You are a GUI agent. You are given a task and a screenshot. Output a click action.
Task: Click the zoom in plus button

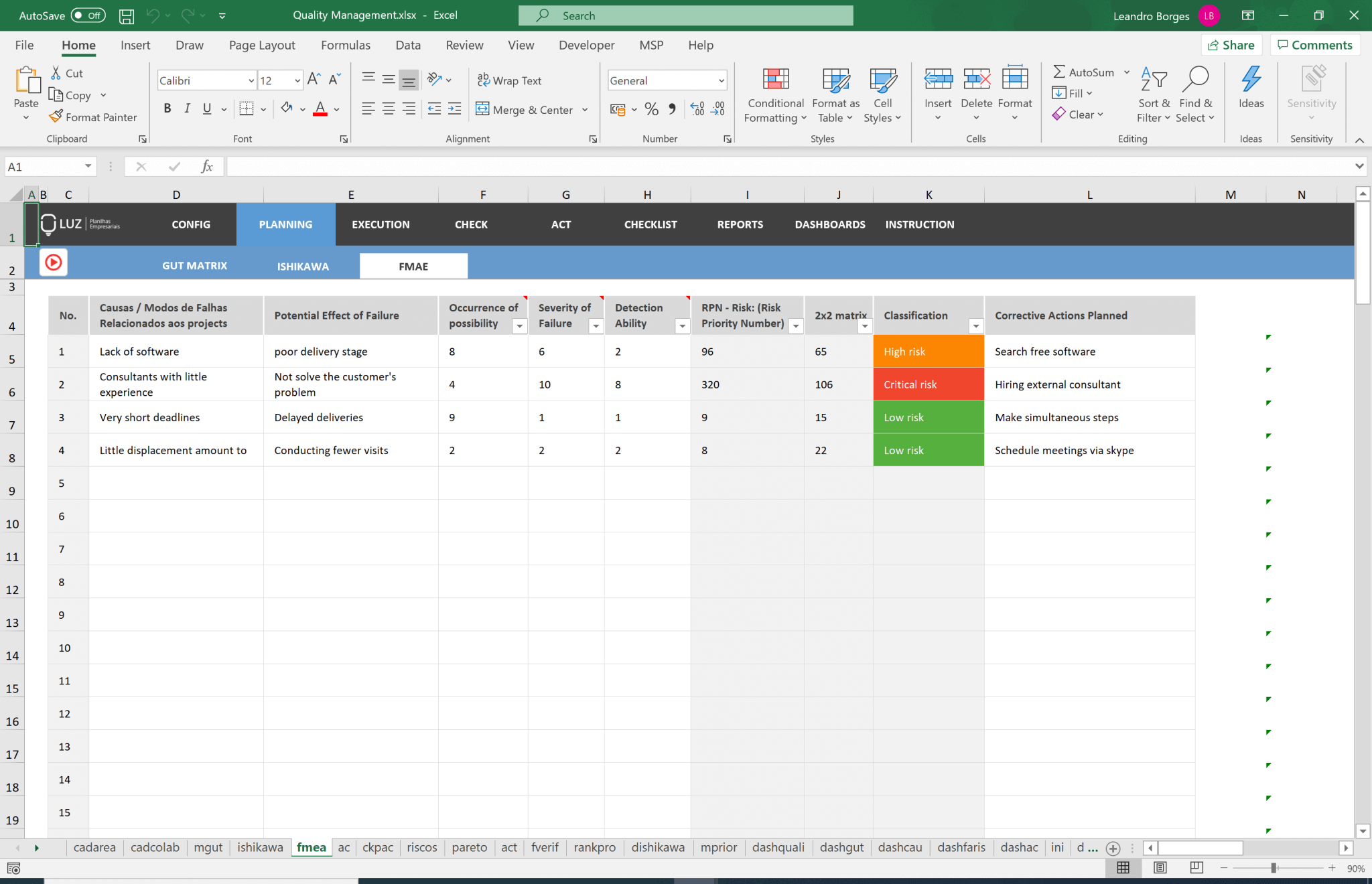[1332, 868]
